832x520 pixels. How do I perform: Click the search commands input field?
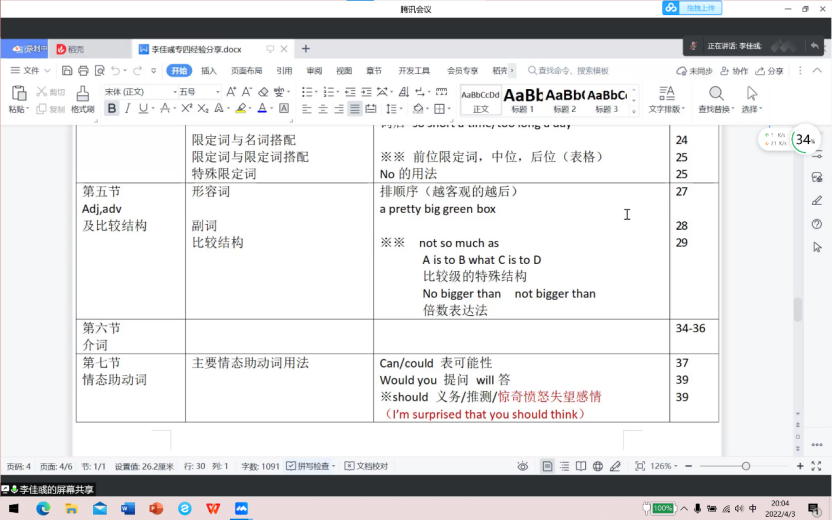(x=573, y=71)
